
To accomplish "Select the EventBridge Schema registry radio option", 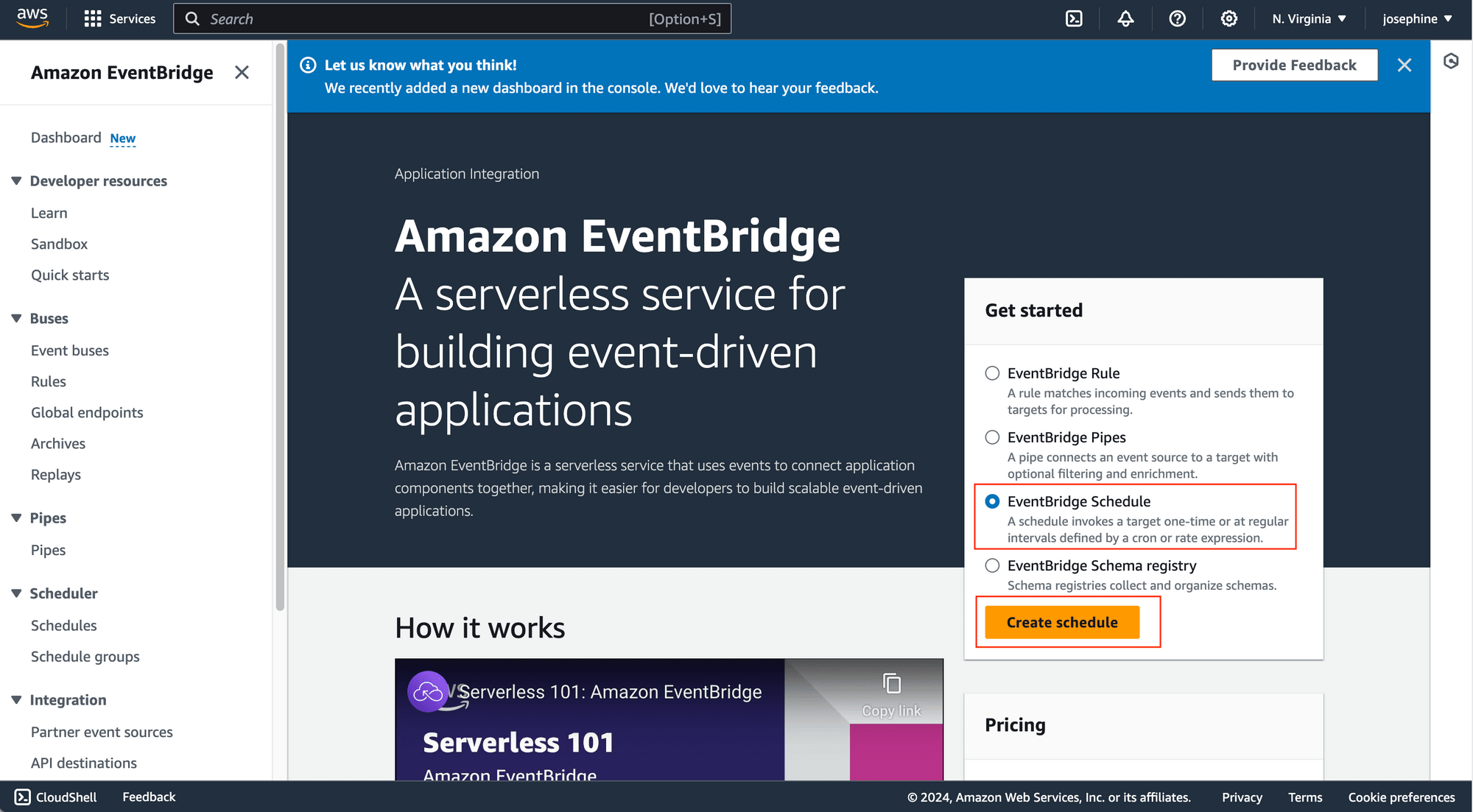I will 992,565.
